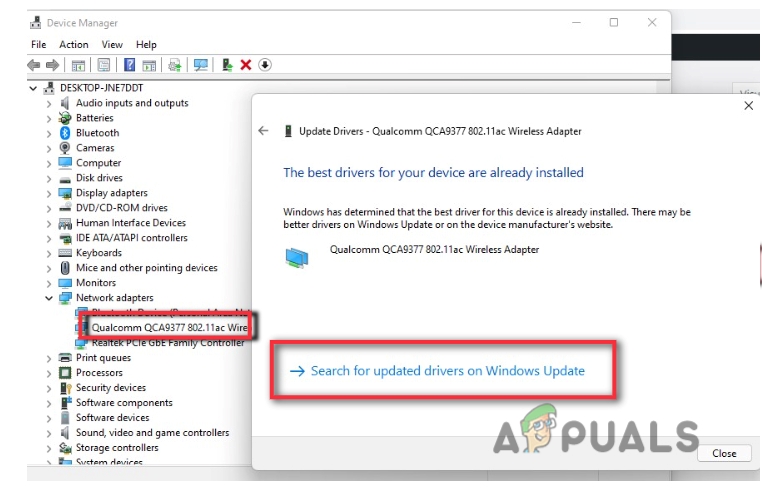The width and height of the screenshot is (762, 490).
Task: Select Software devices tree item
Action: 112,418
